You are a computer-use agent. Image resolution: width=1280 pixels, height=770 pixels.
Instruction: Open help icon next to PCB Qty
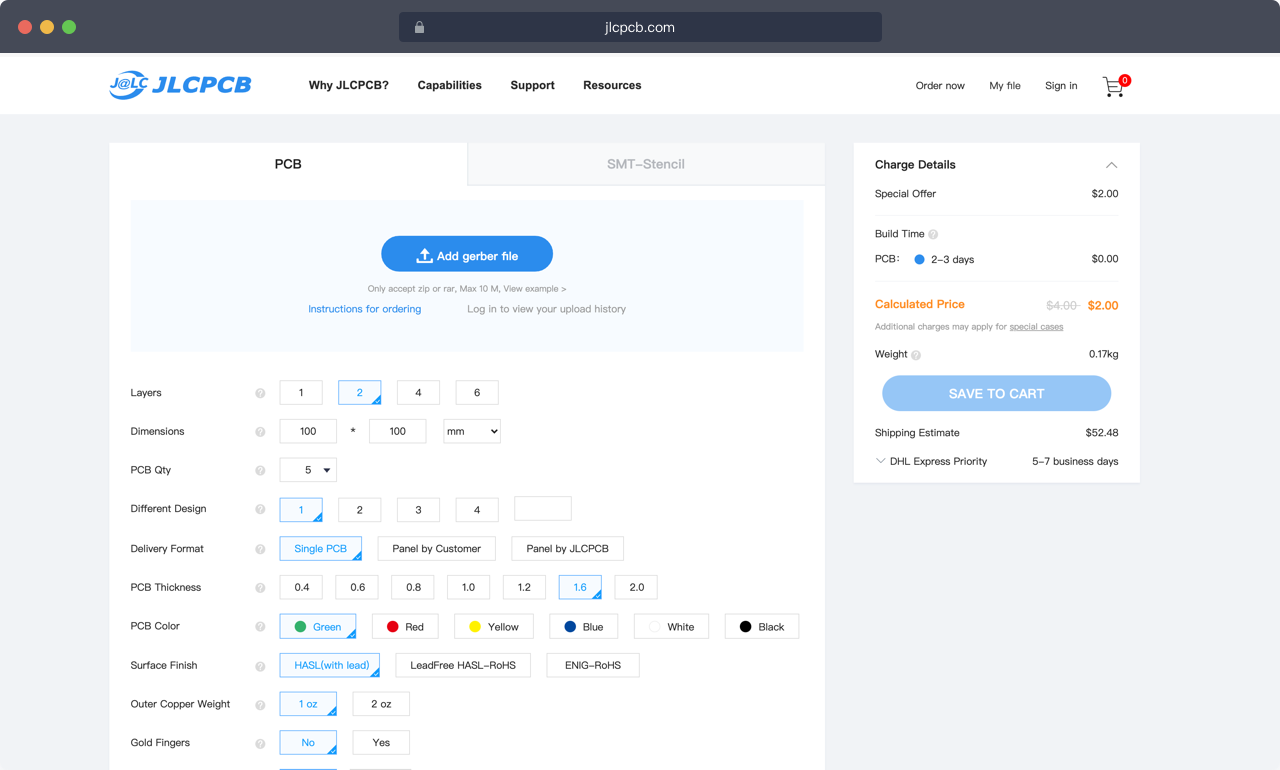point(260,470)
